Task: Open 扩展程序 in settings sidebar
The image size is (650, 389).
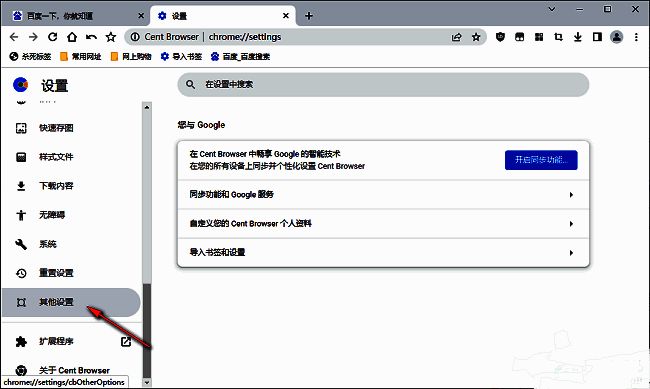Action: 71,342
